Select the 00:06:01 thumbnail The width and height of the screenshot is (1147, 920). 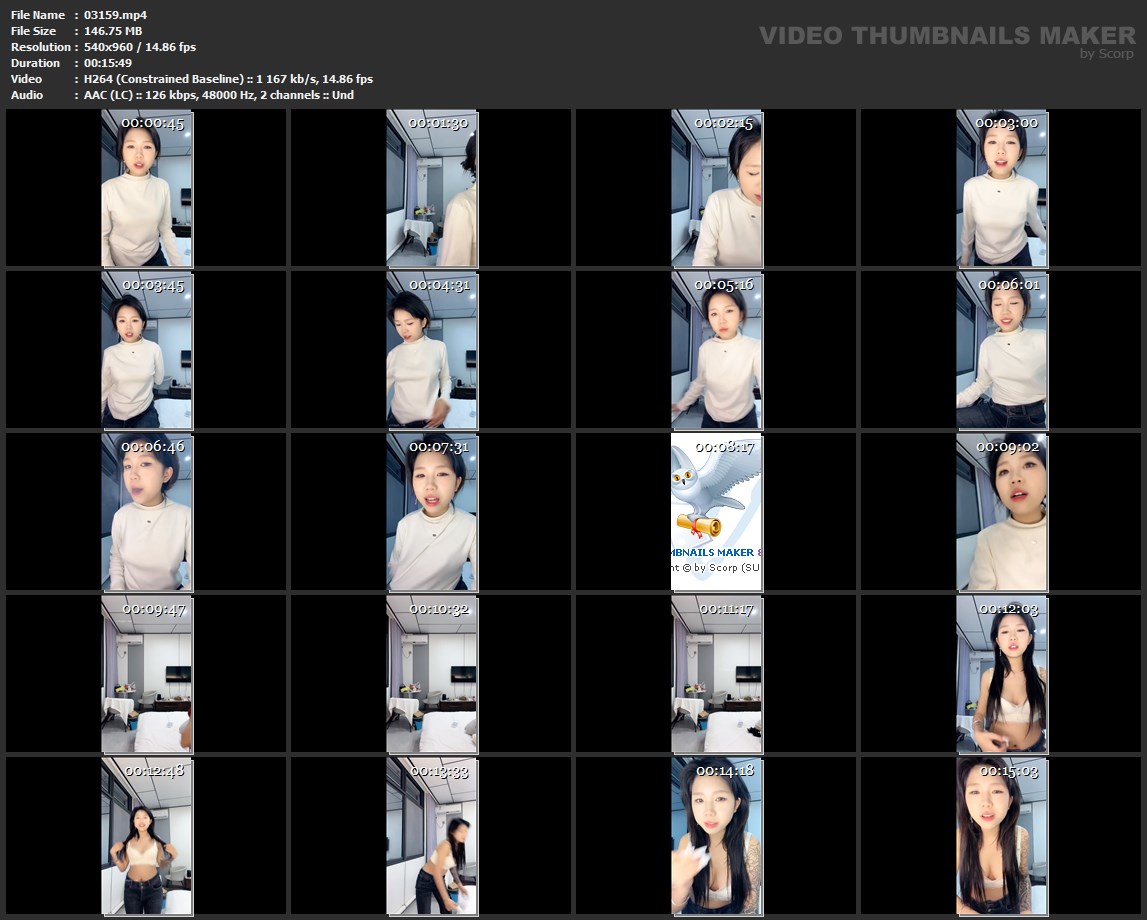(x=1001, y=350)
